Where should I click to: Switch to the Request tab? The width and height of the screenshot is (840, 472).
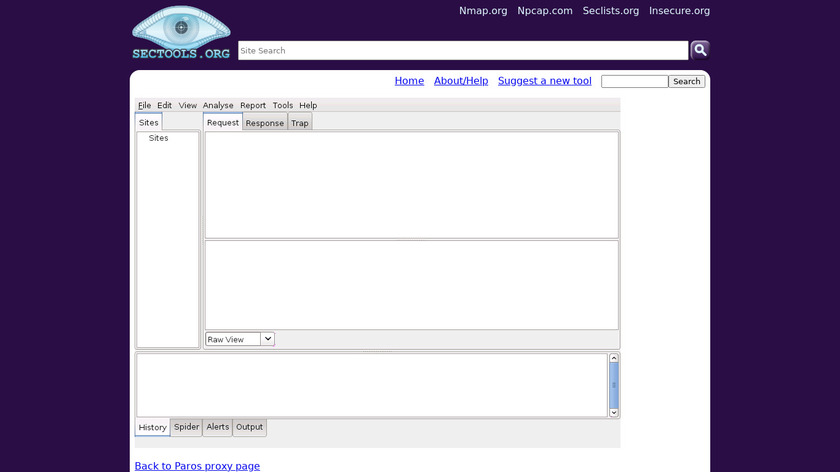pyautogui.click(x=223, y=123)
